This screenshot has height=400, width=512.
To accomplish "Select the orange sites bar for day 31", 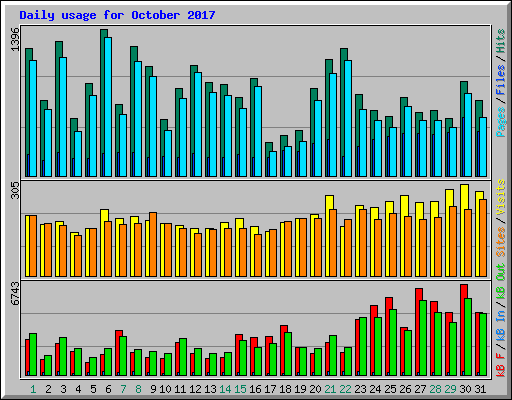I will coord(483,238).
